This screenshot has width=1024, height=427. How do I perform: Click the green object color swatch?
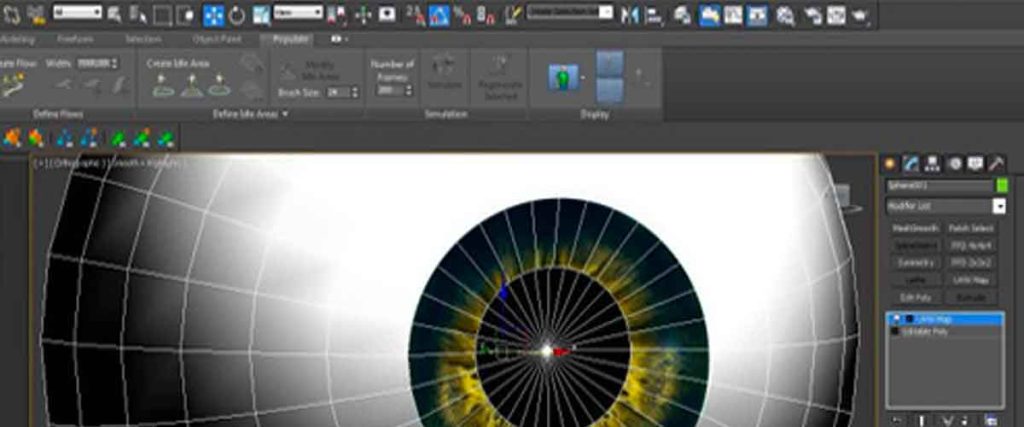coord(1002,185)
